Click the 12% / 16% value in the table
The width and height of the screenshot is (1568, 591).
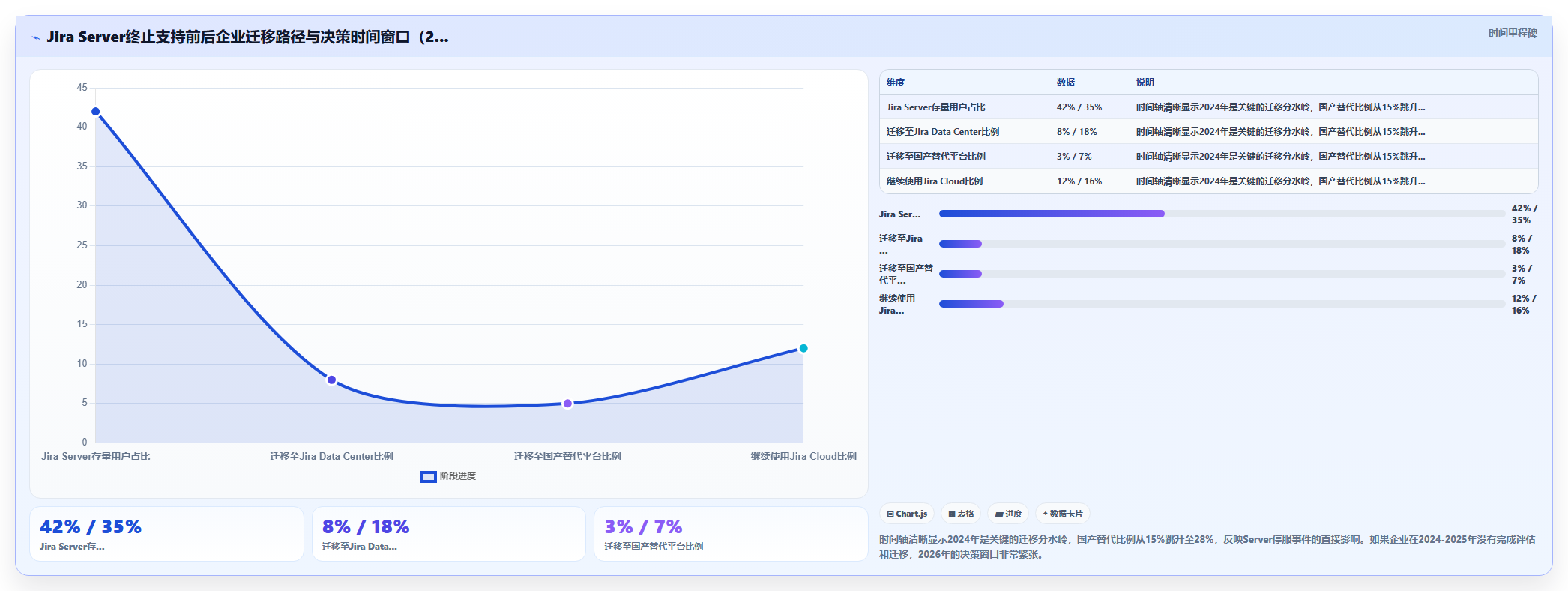pyautogui.click(x=1079, y=181)
